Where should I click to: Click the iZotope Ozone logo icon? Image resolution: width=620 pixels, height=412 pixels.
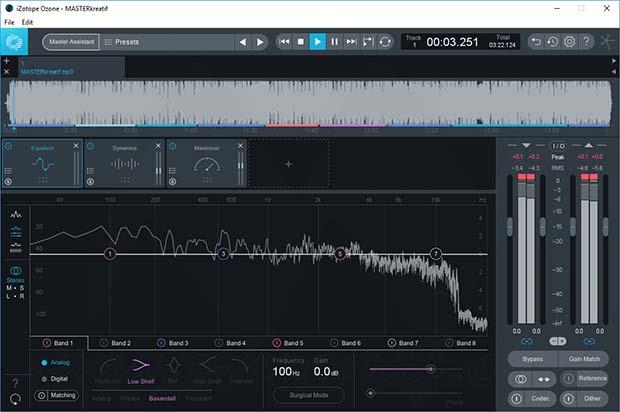[14, 42]
